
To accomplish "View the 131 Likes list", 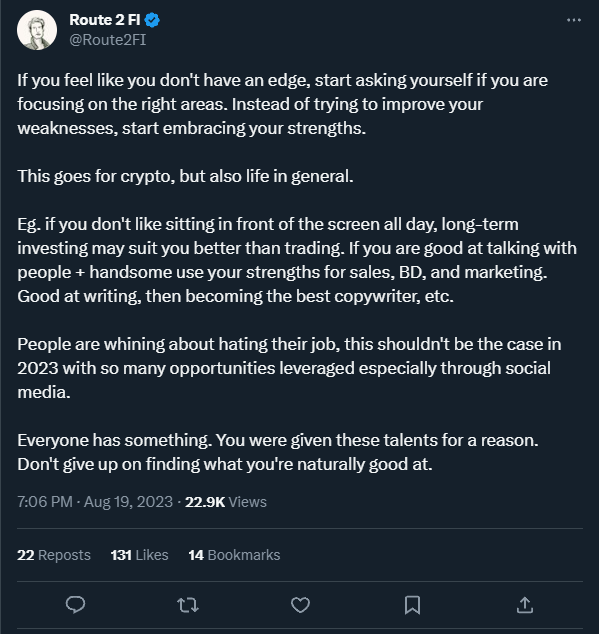I will [x=140, y=555].
